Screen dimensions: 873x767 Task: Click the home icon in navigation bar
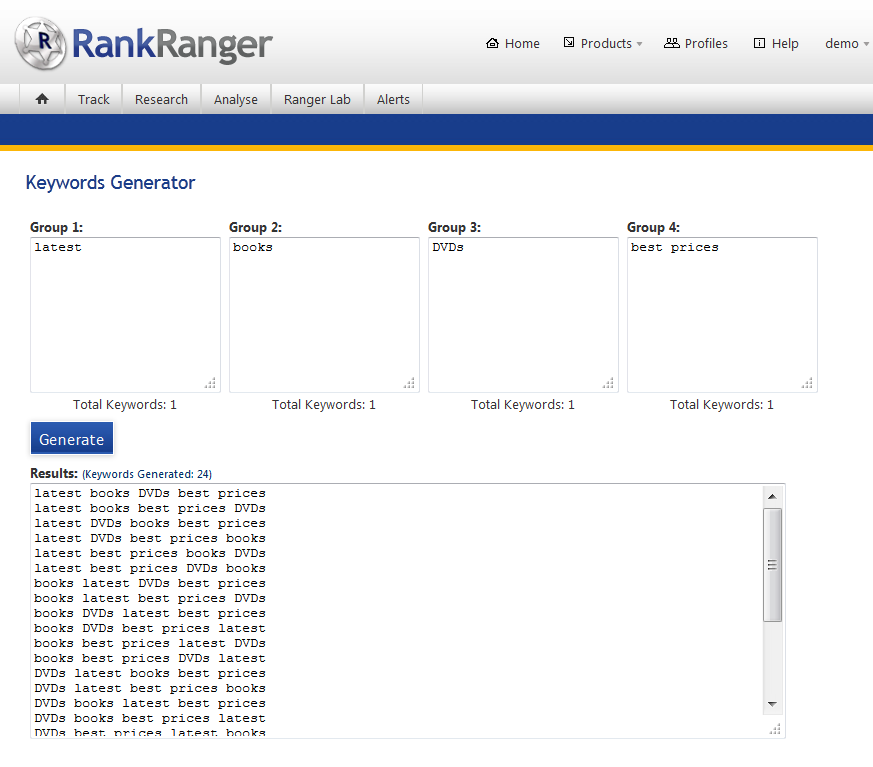click(x=42, y=99)
